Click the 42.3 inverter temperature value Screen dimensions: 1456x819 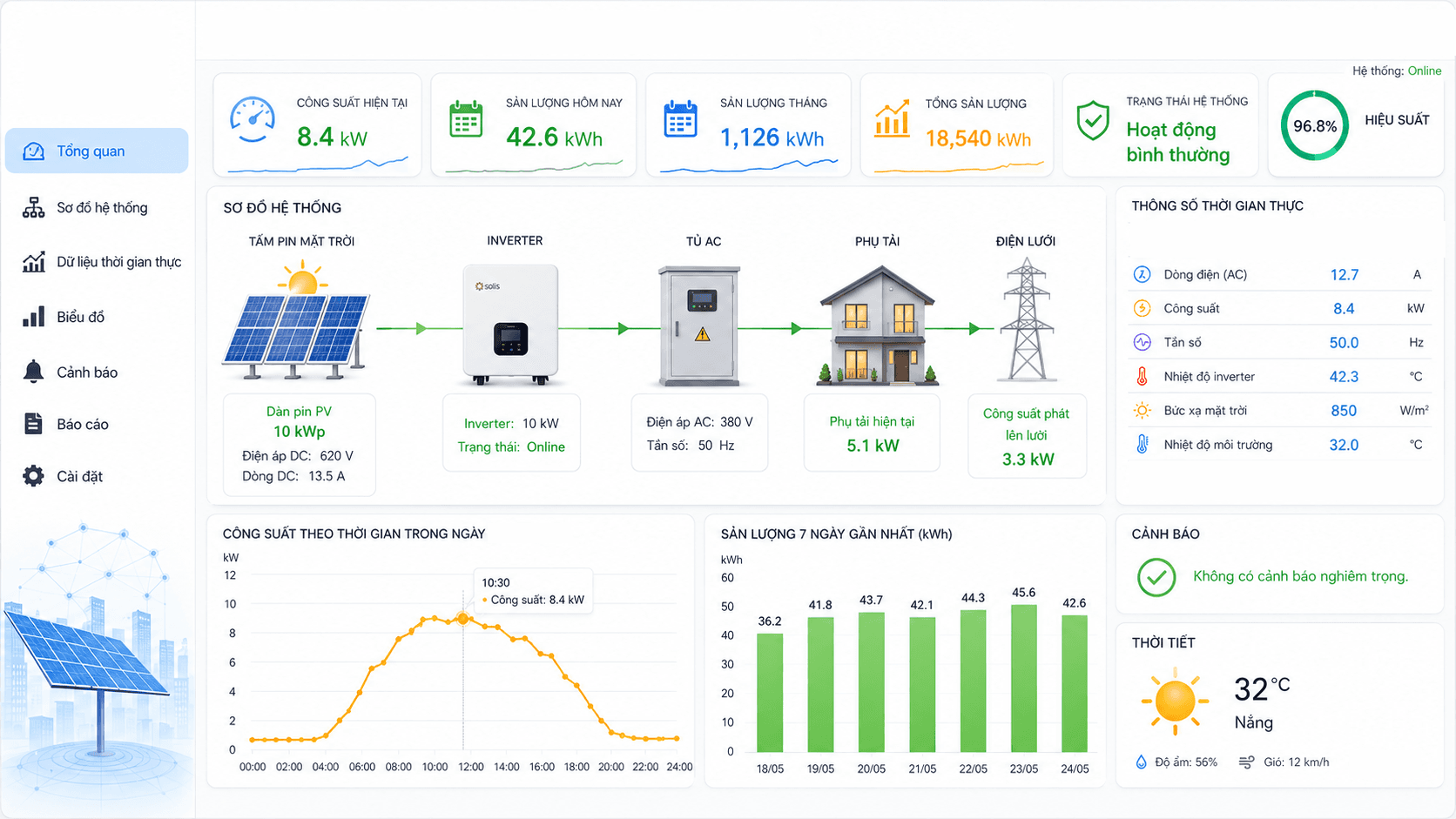click(x=1344, y=377)
